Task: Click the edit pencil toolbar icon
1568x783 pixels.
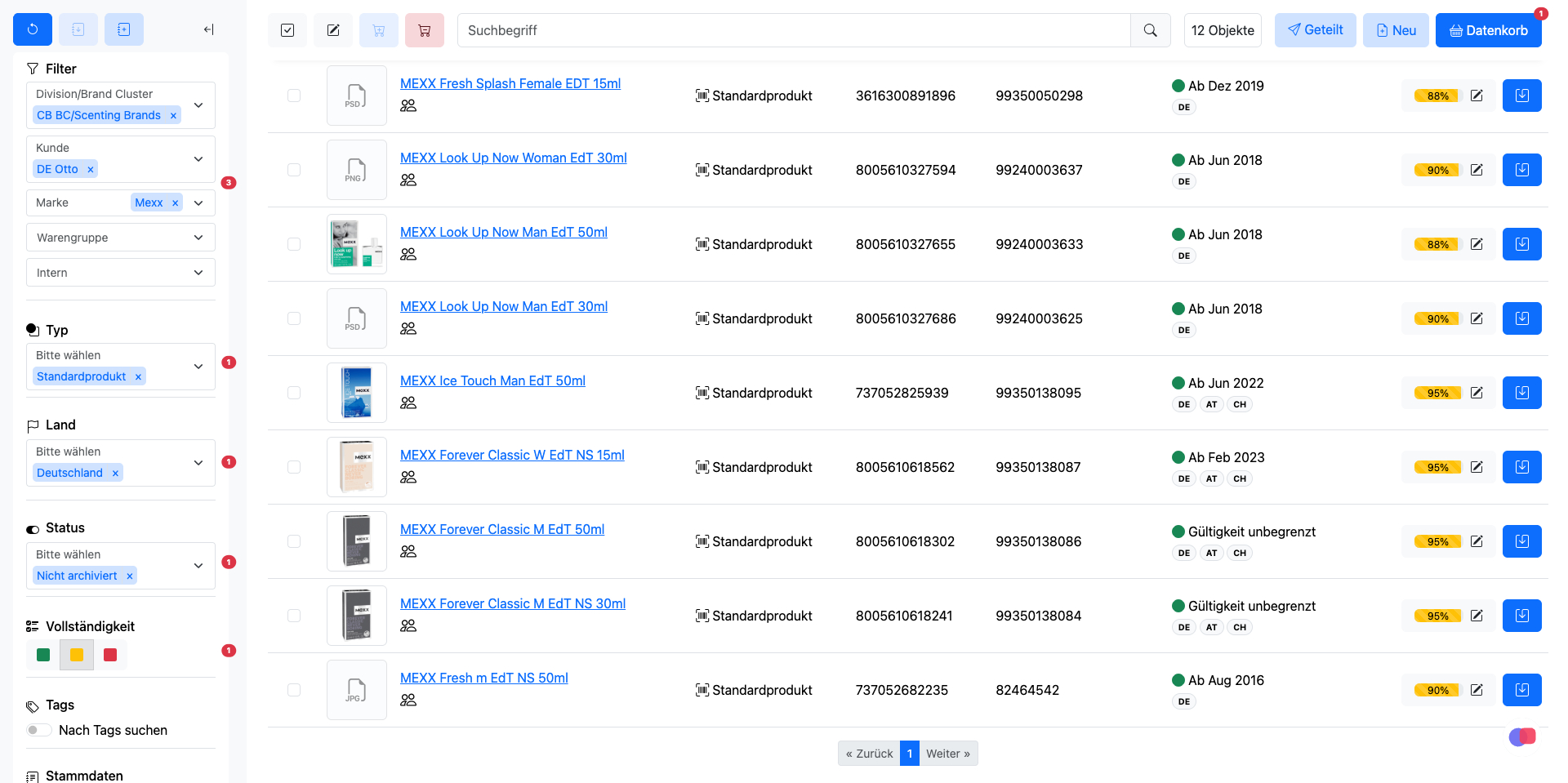Action: [x=333, y=30]
